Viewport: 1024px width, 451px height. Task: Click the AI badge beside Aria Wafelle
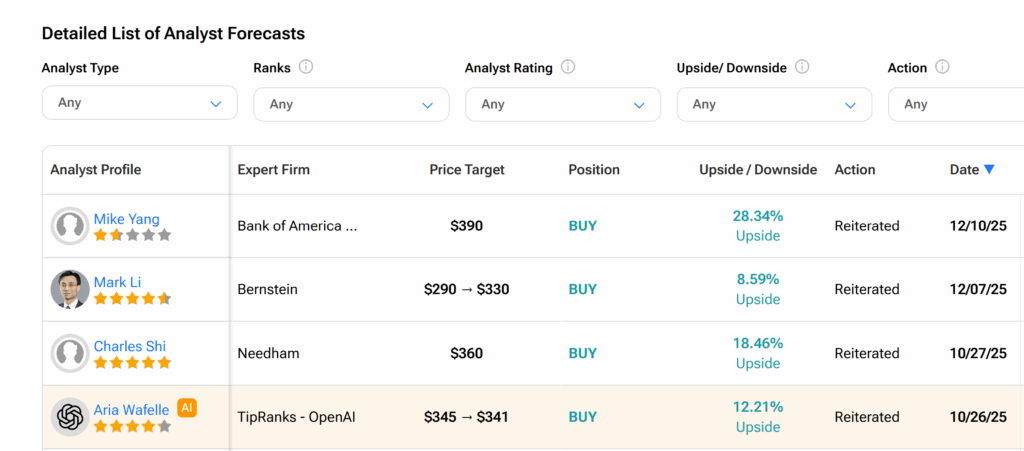tap(186, 408)
